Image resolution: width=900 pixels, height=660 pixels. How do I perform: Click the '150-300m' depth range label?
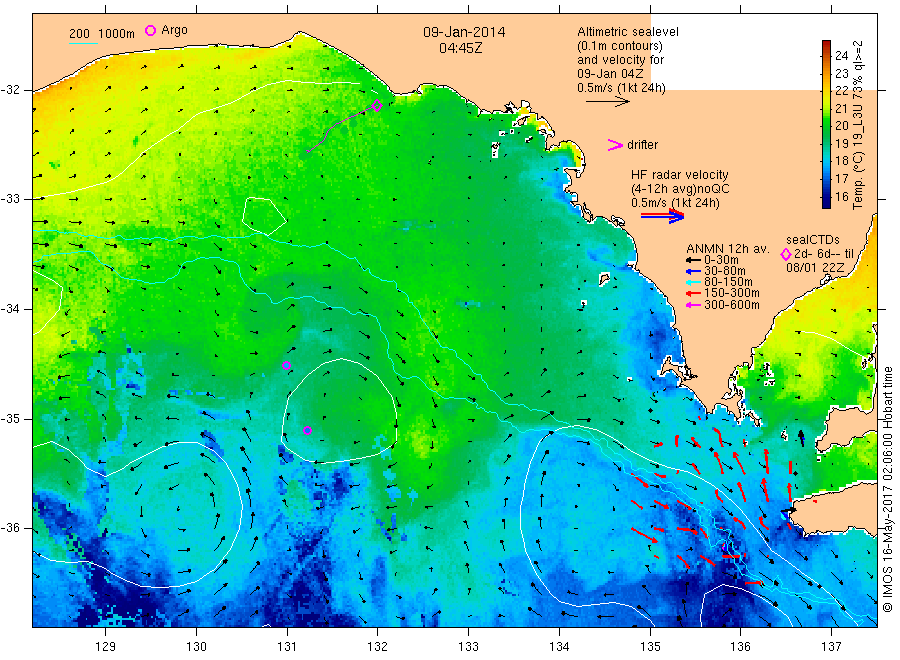731,293
